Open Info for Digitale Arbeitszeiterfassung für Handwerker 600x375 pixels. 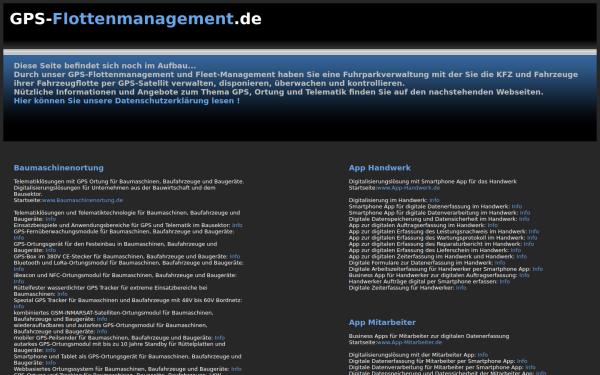coord(538,269)
